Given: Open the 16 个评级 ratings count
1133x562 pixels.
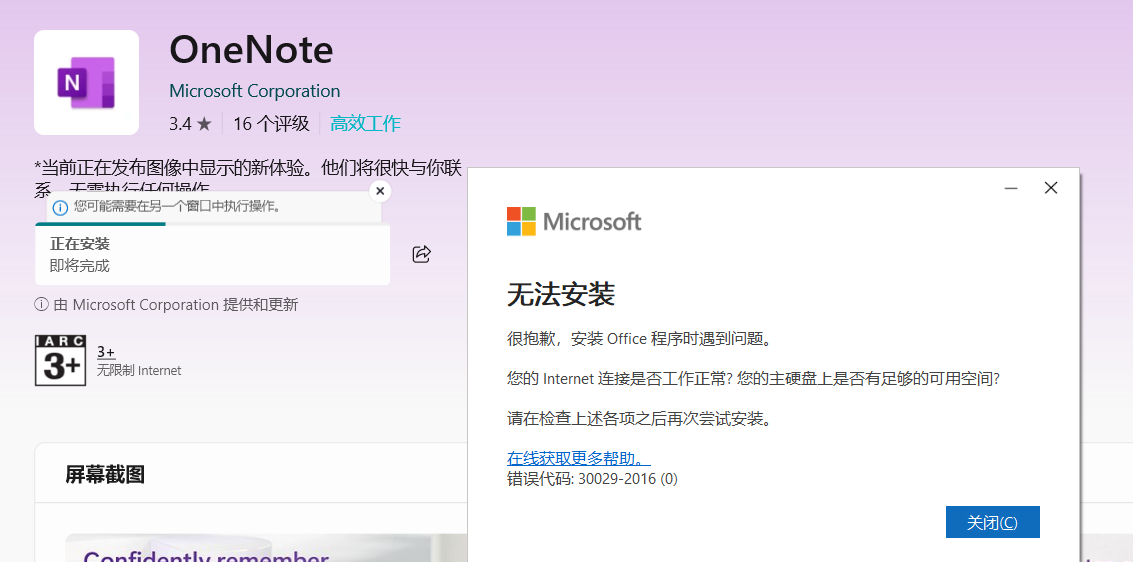Looking at the screenshot, I should (x=271, y=124).
